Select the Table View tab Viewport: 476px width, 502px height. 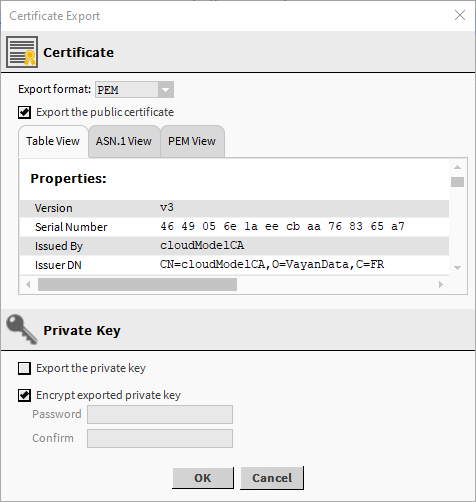[x=53, y=141]
